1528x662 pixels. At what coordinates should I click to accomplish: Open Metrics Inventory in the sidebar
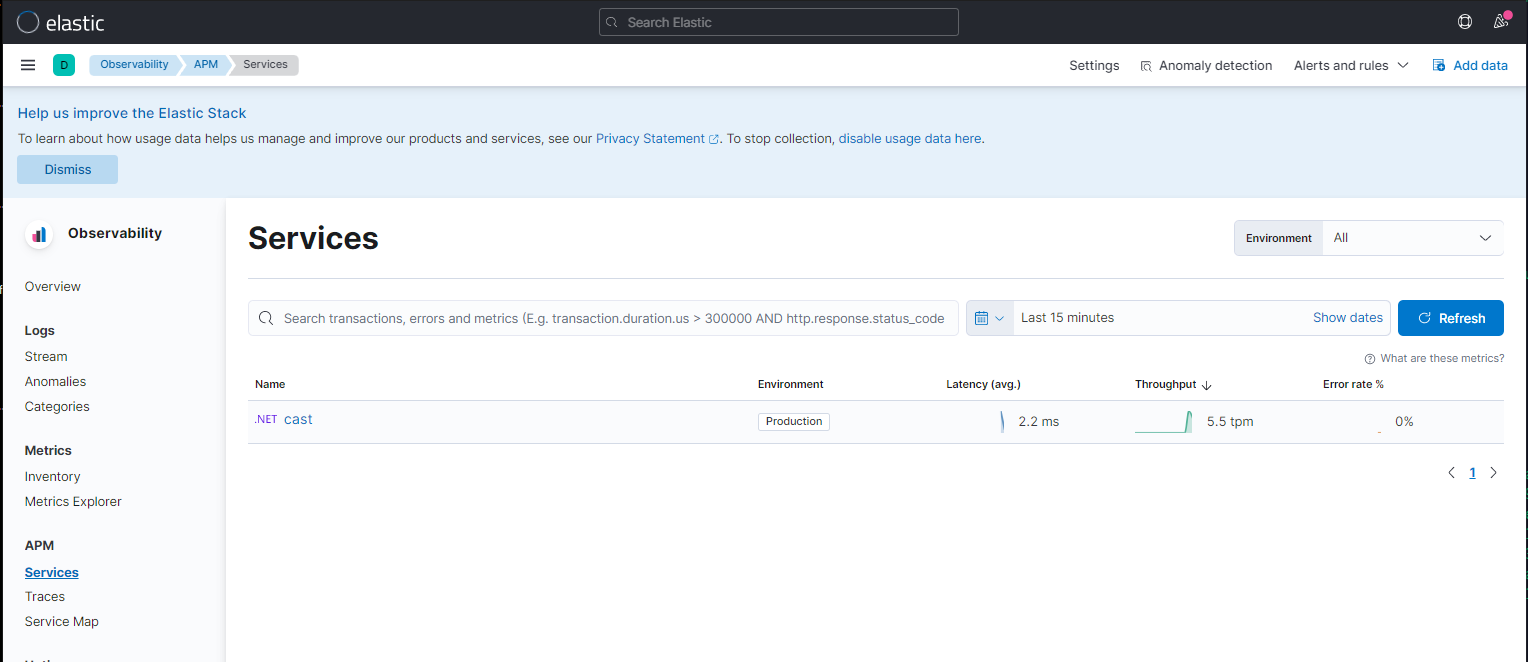point(52,477)
